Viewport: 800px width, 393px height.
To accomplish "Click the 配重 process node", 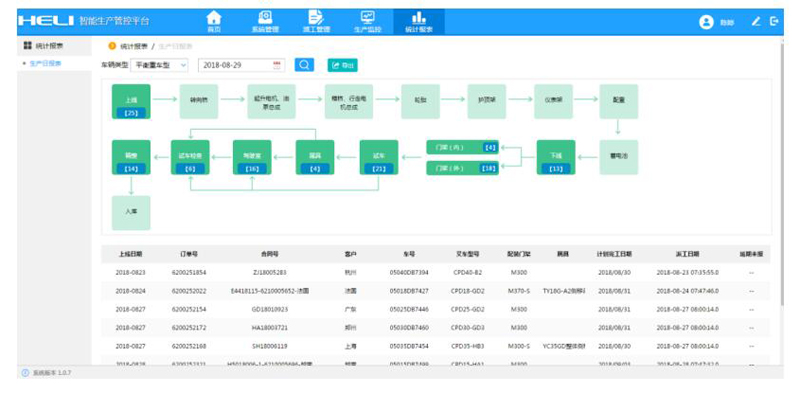I will click(619, 102).
